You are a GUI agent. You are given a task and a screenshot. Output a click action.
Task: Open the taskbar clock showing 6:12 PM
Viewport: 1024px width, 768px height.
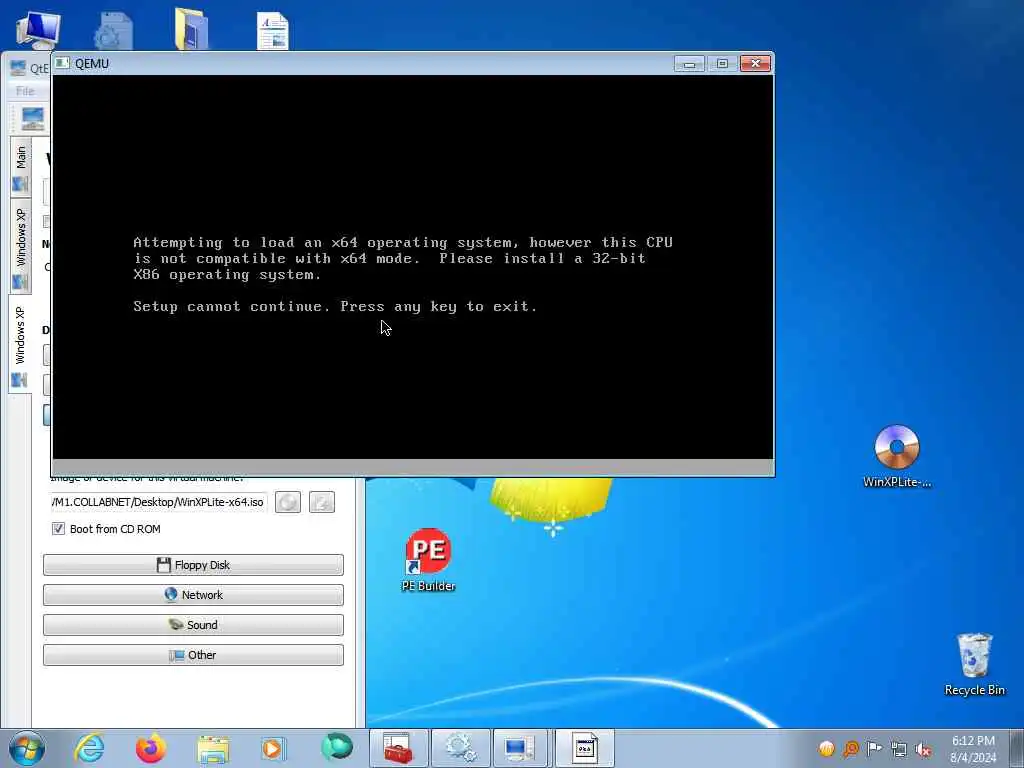click(x=973, y=749)
